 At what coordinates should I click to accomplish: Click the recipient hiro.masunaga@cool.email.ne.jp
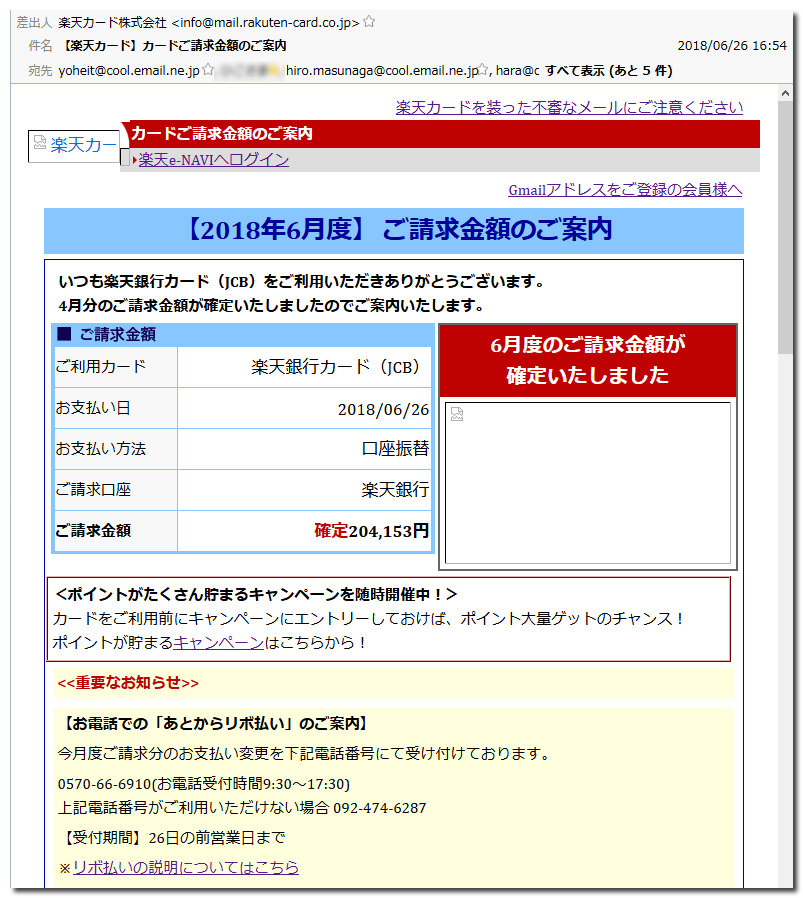pyautogui.click(x=381, y=70)
